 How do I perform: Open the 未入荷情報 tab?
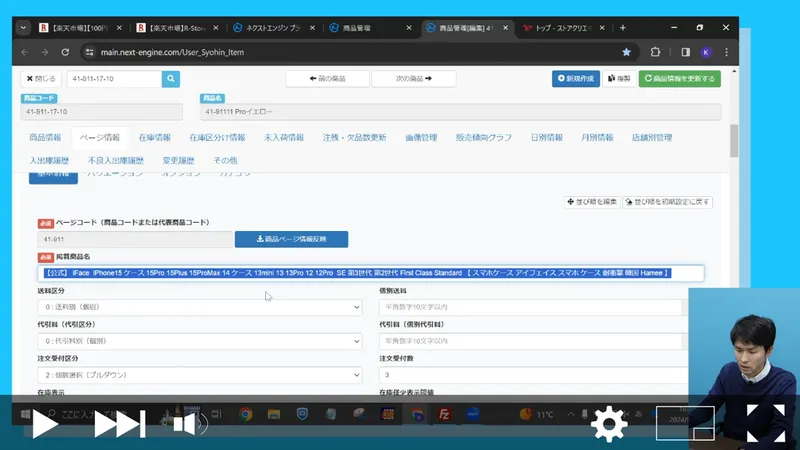284,137
